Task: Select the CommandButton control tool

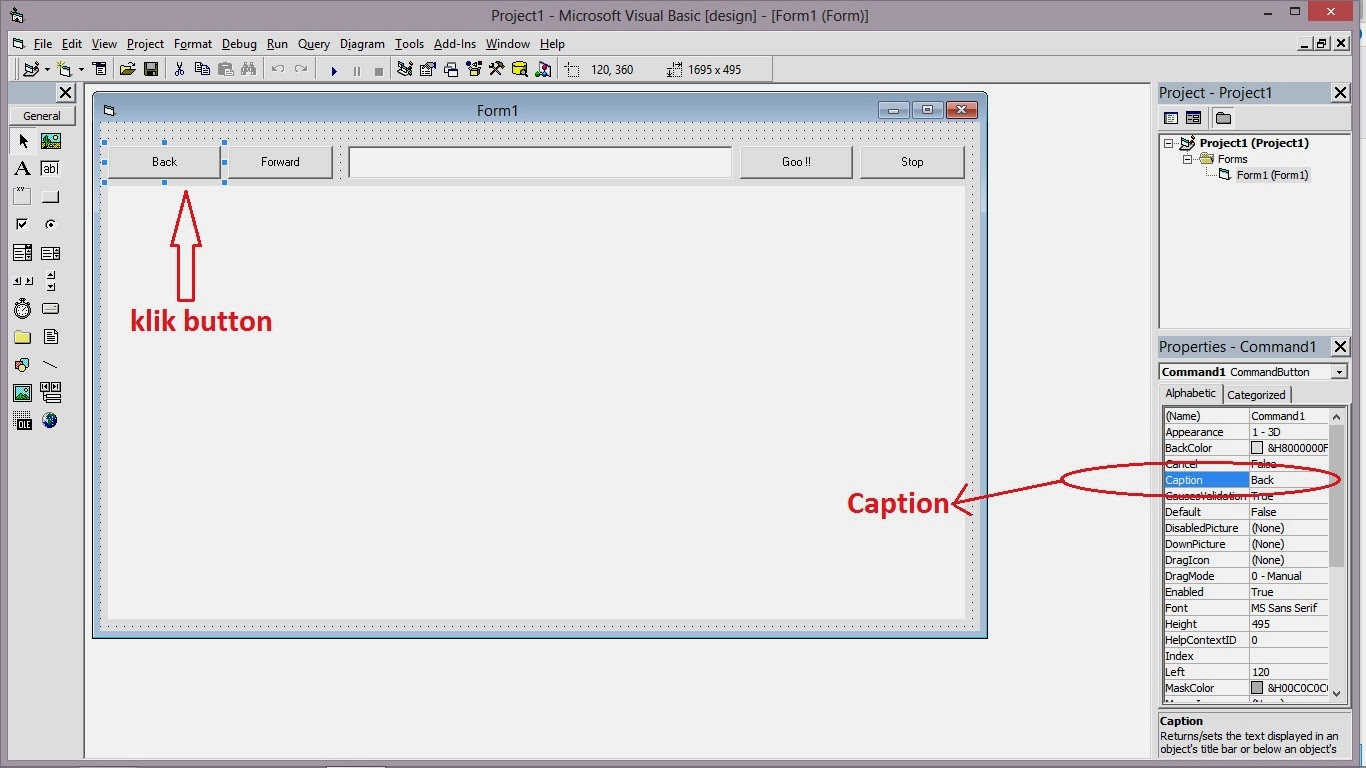Action: (x=50, y=197)
